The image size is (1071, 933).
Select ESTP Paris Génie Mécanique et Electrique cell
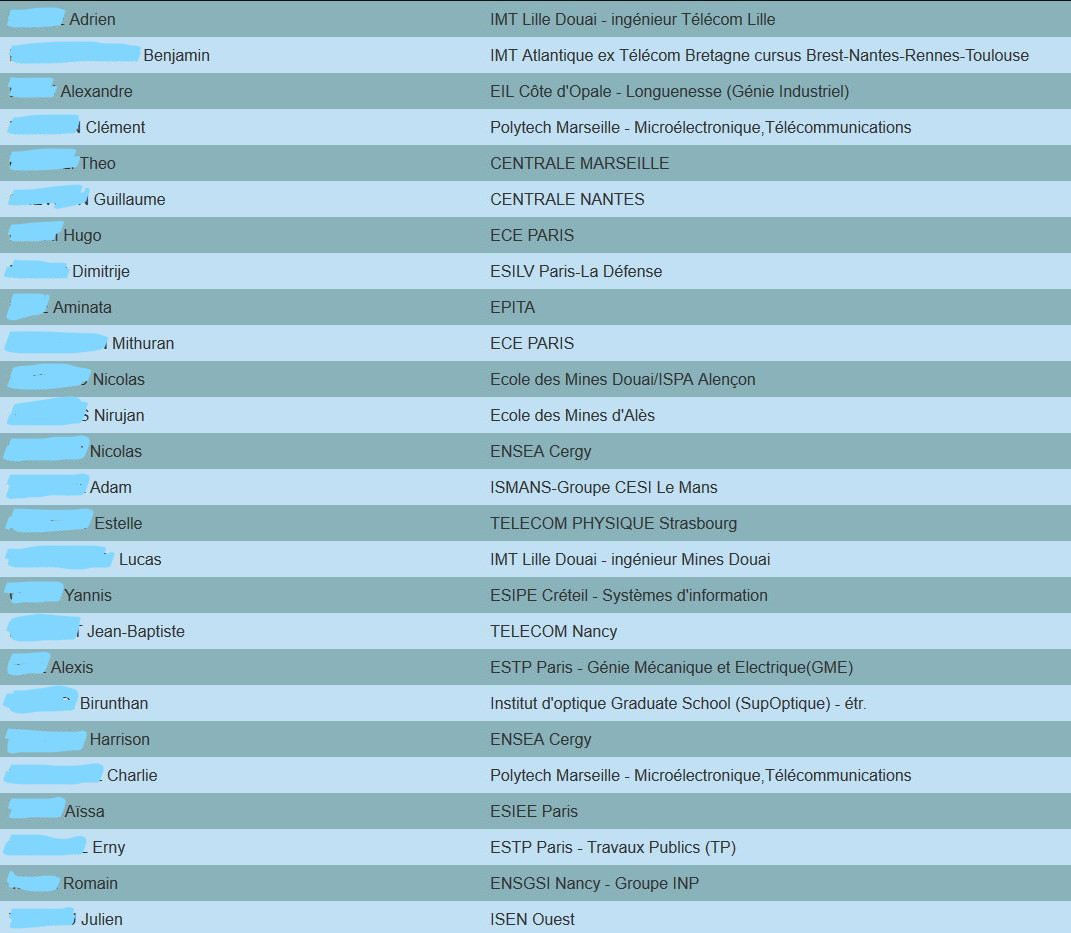(671, 667)
